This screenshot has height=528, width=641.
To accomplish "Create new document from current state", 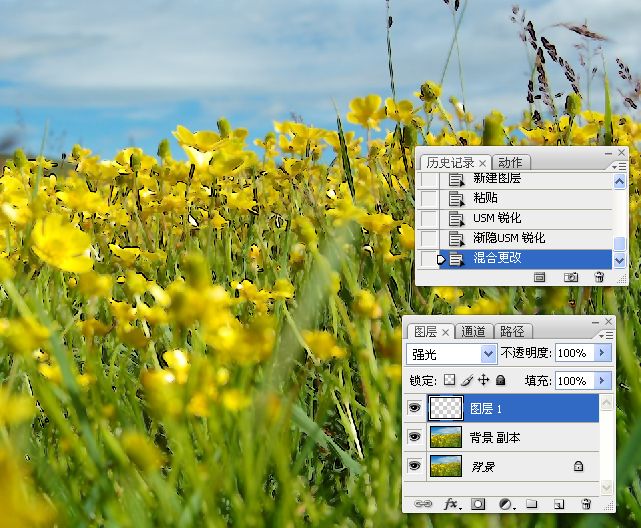I will click(x=539, y=277).
